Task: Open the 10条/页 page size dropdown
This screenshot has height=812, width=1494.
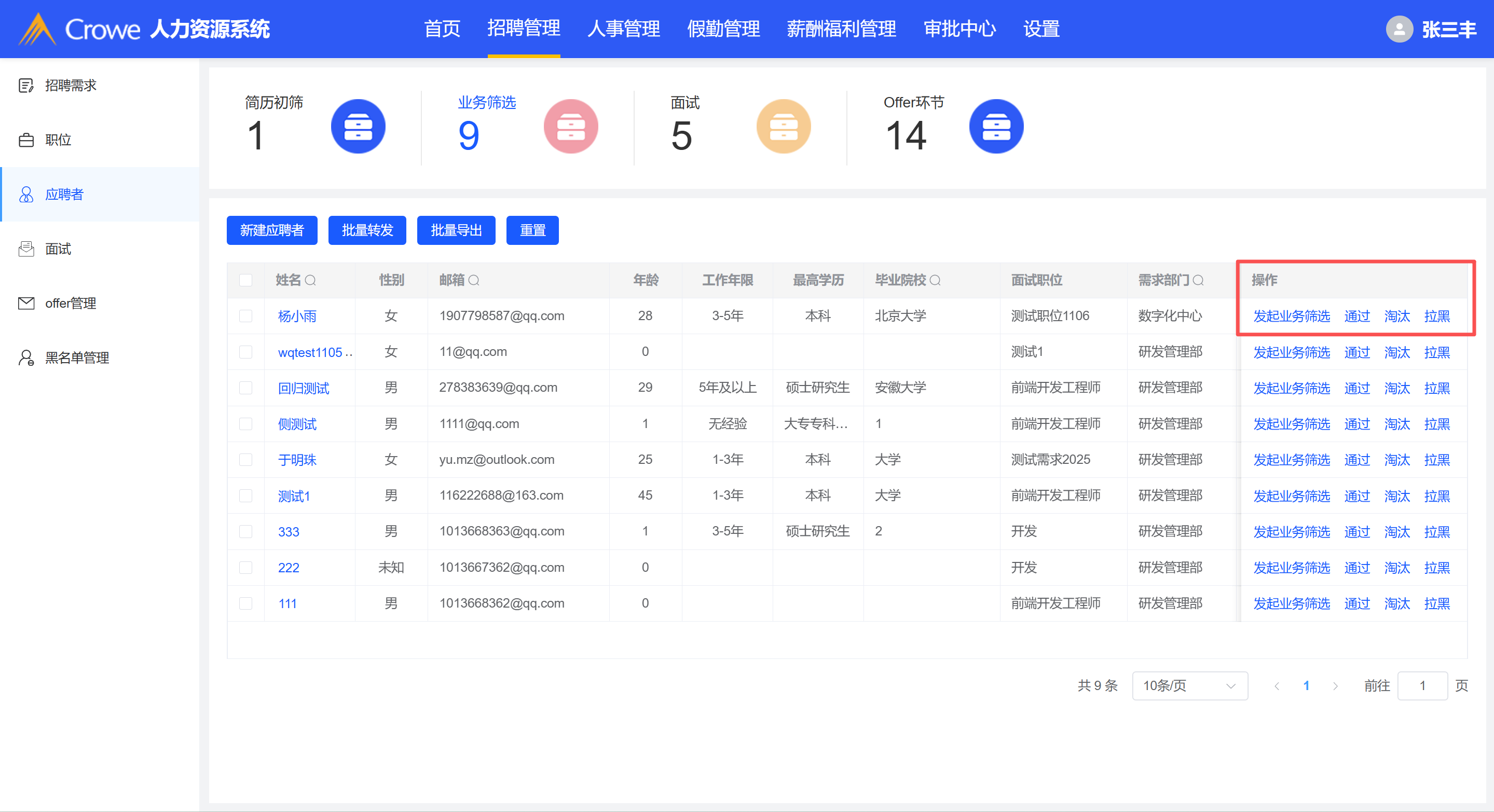Action: pos(1189,685)
